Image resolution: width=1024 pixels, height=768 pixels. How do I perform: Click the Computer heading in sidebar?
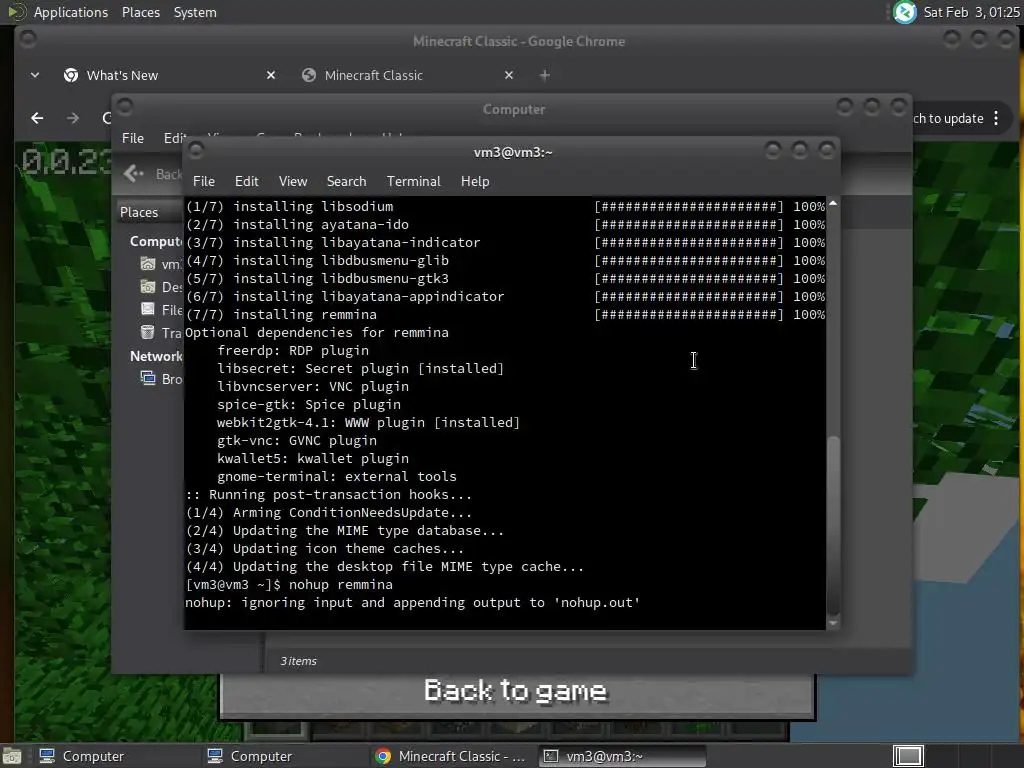tap(156, 242)
